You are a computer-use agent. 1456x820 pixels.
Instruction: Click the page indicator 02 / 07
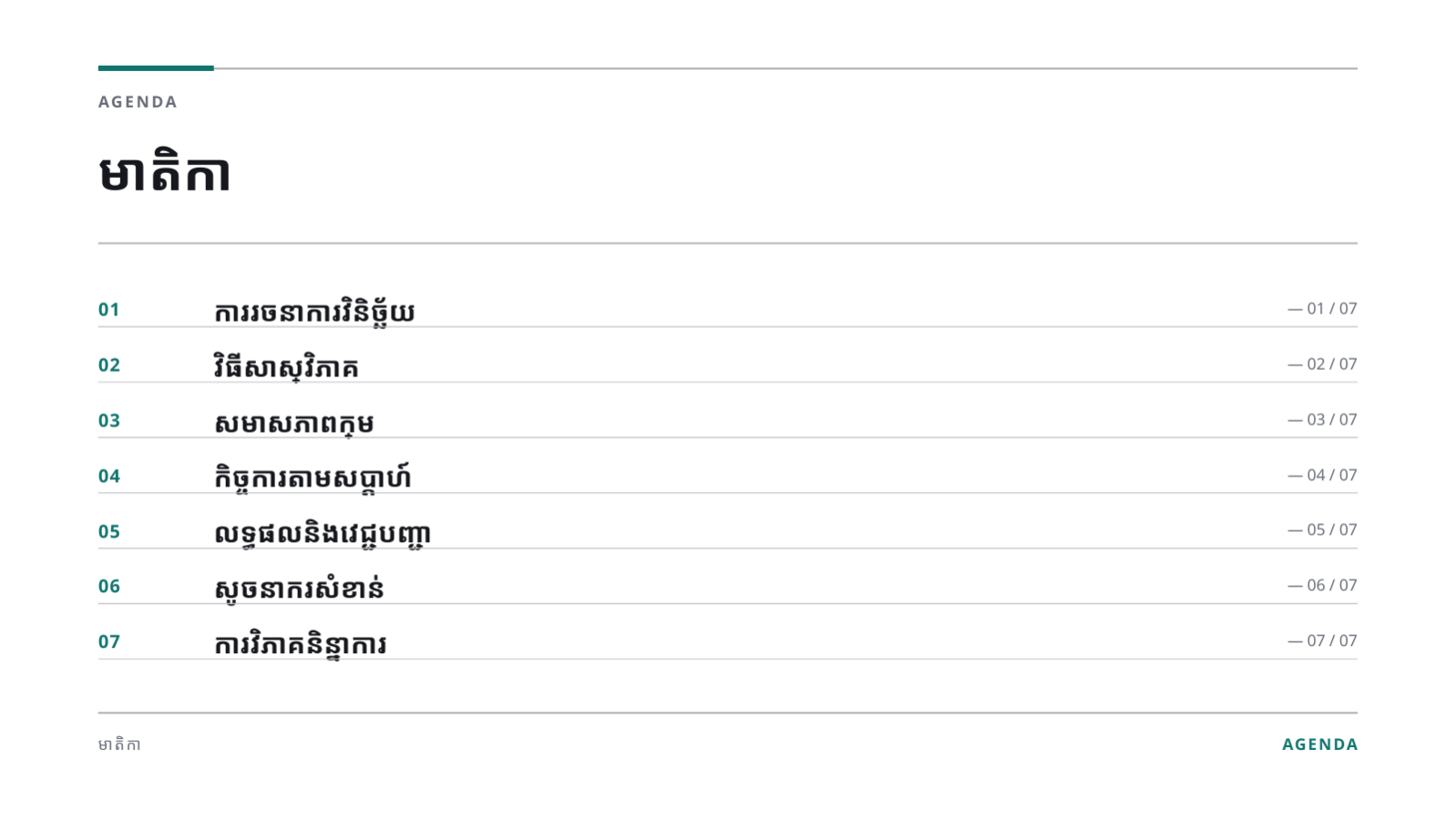click(1322, 364)
